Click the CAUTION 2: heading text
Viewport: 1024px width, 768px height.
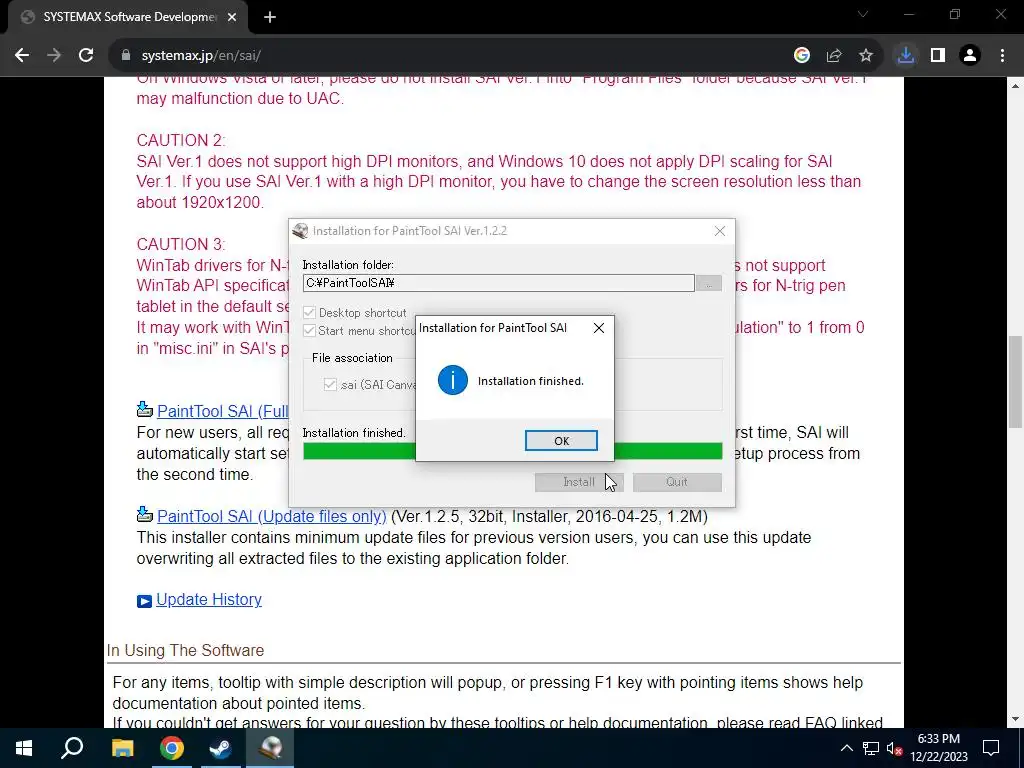(181, 140)
